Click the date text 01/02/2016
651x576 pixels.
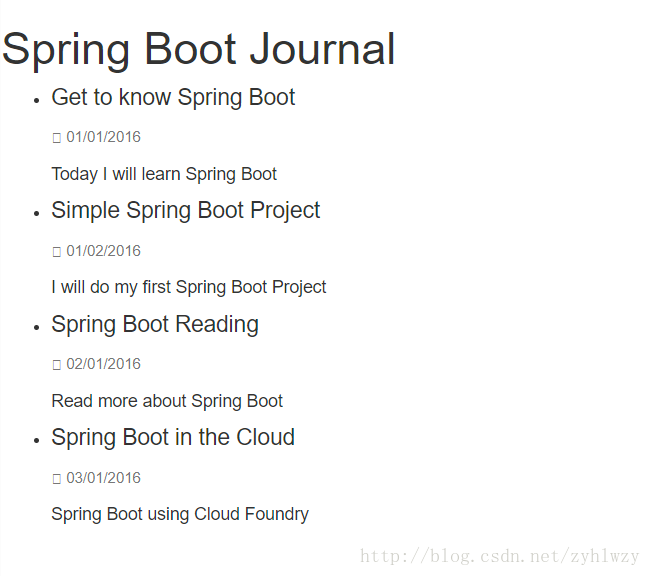coord(103,251)
